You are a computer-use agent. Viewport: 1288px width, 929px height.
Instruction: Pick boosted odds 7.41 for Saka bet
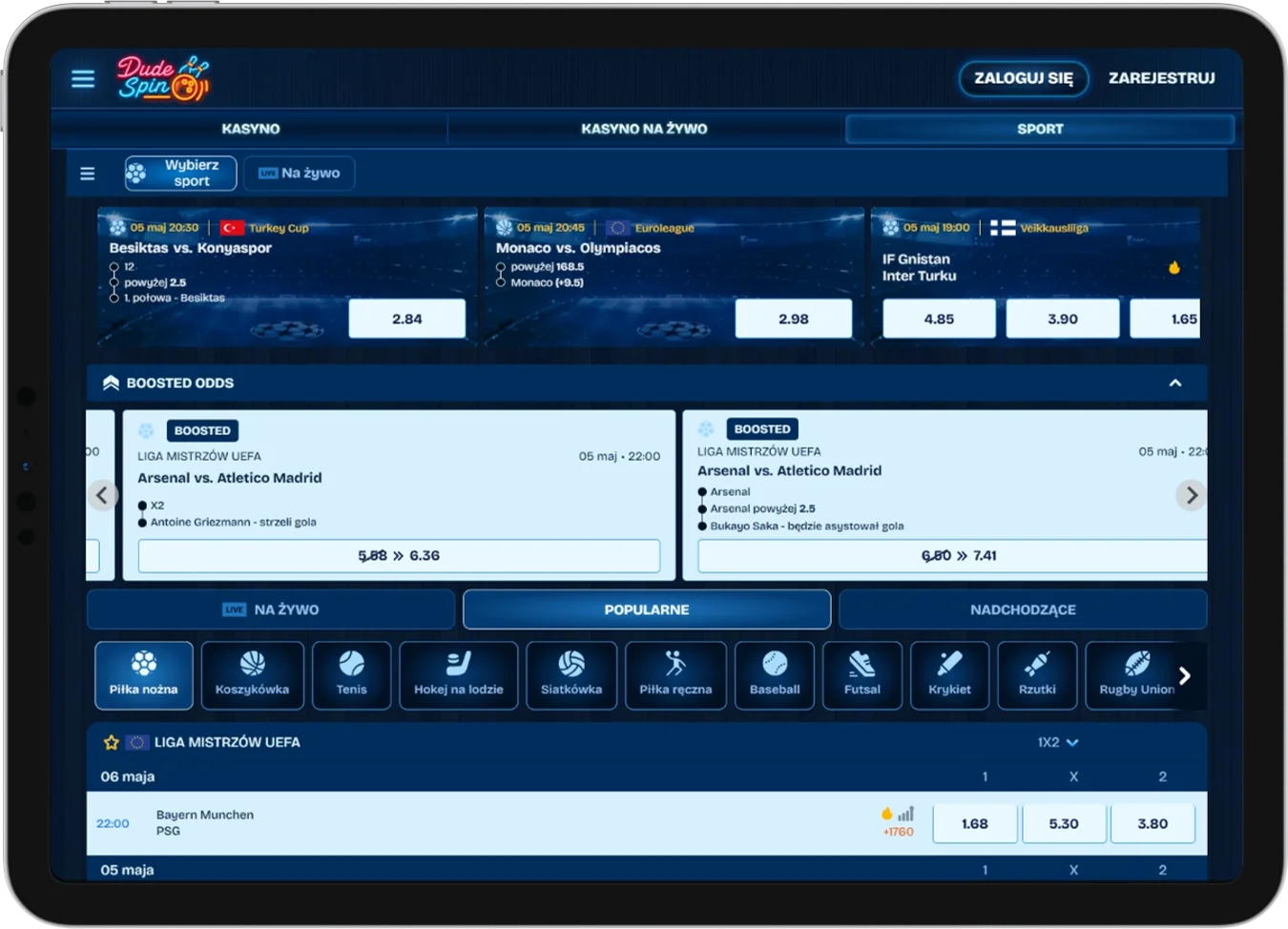click(x=952, y=556)
